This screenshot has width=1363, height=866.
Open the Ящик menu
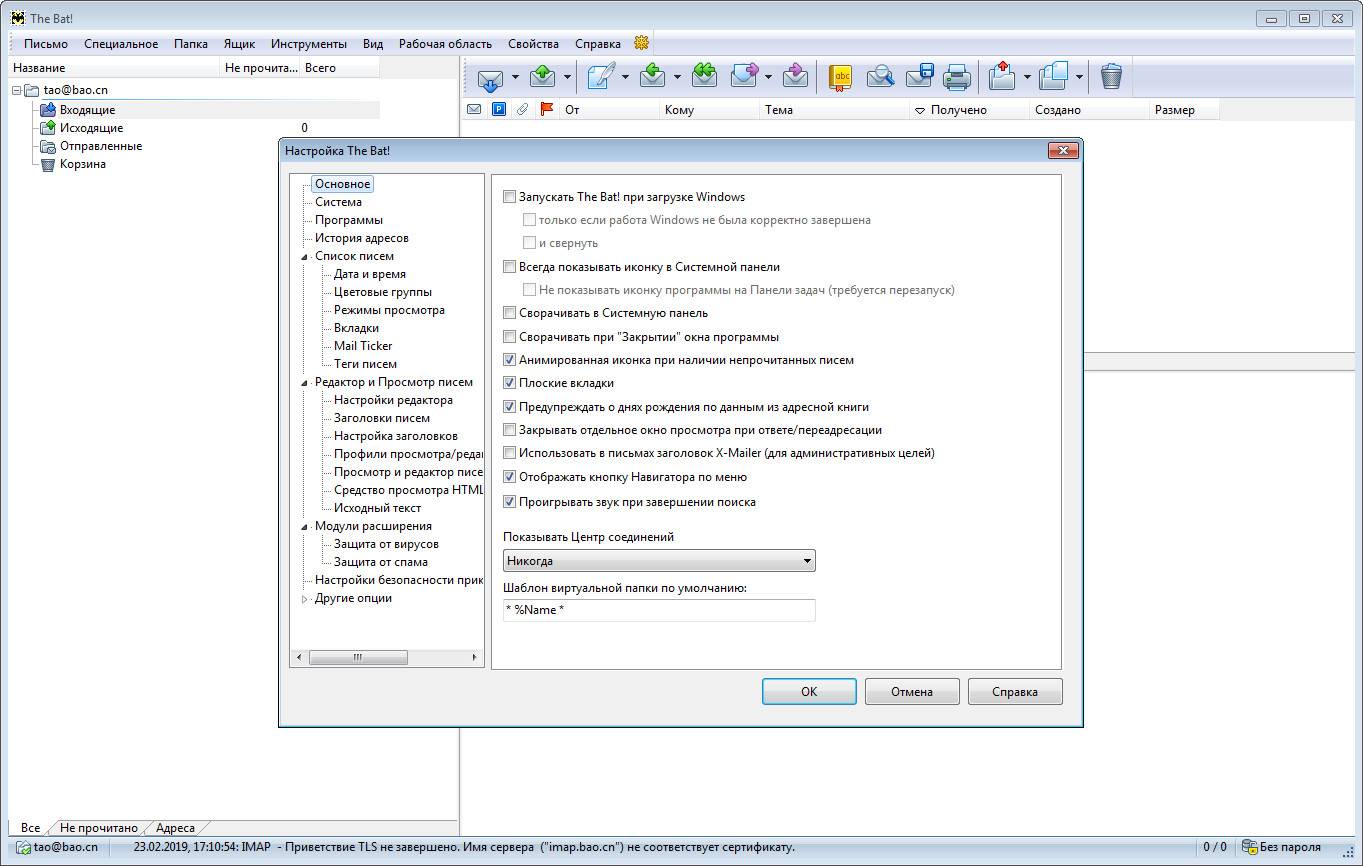coord(239,44)
